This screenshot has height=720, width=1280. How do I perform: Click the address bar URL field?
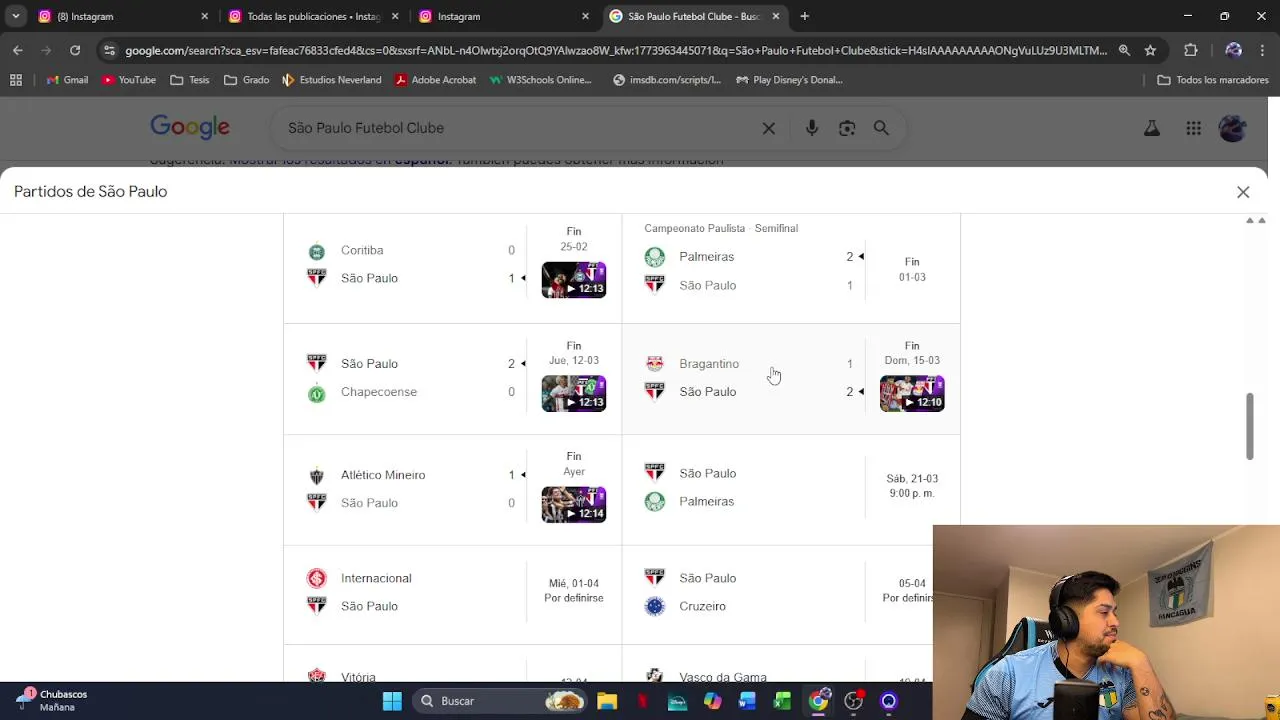point(615,50)
